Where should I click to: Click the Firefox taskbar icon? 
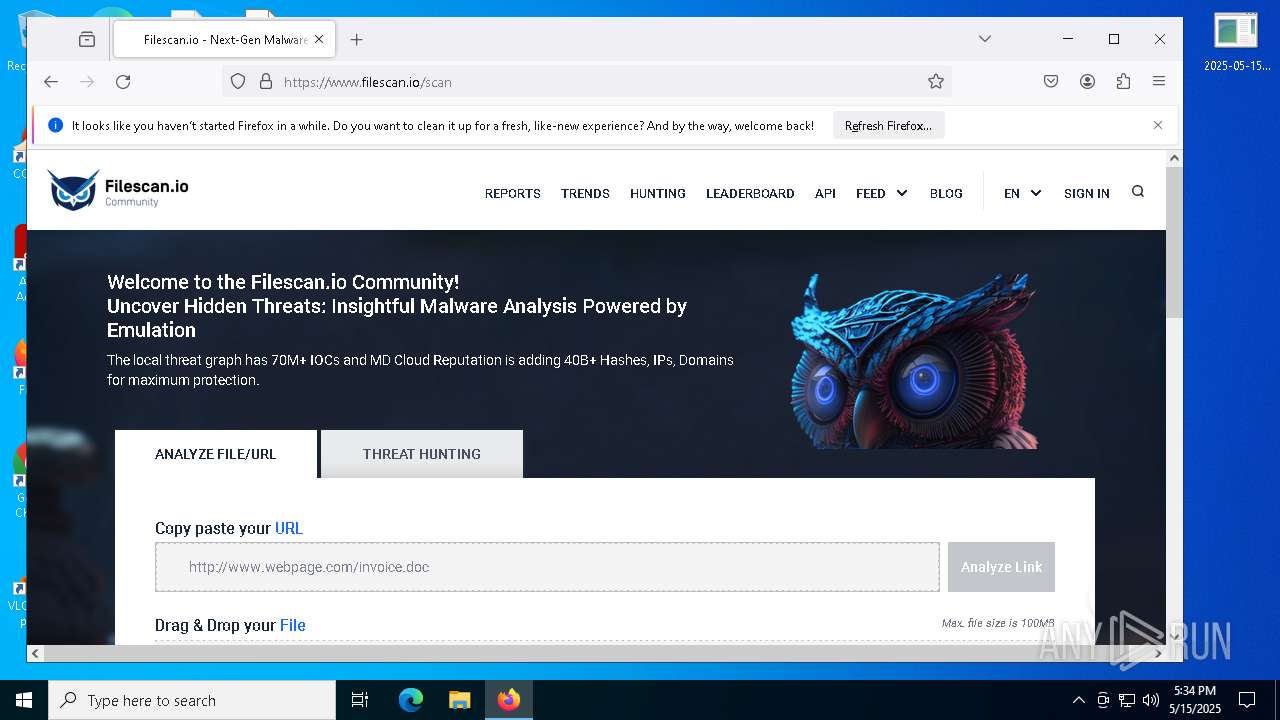(x=509, y=700)
